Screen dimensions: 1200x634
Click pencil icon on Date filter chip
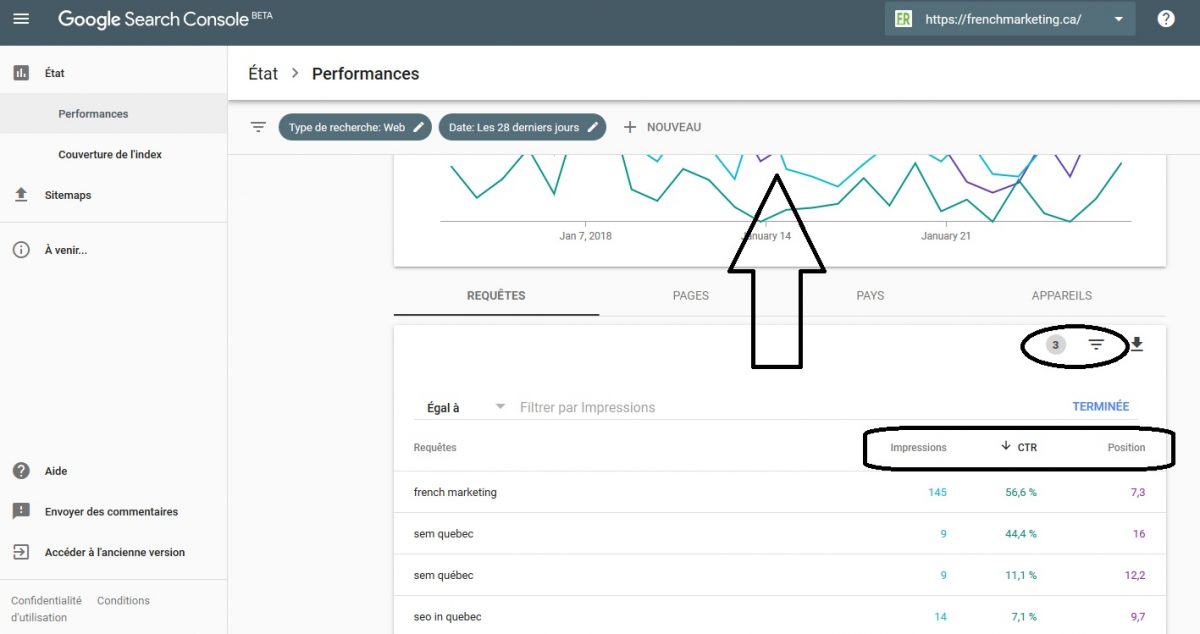click(593, 127)
